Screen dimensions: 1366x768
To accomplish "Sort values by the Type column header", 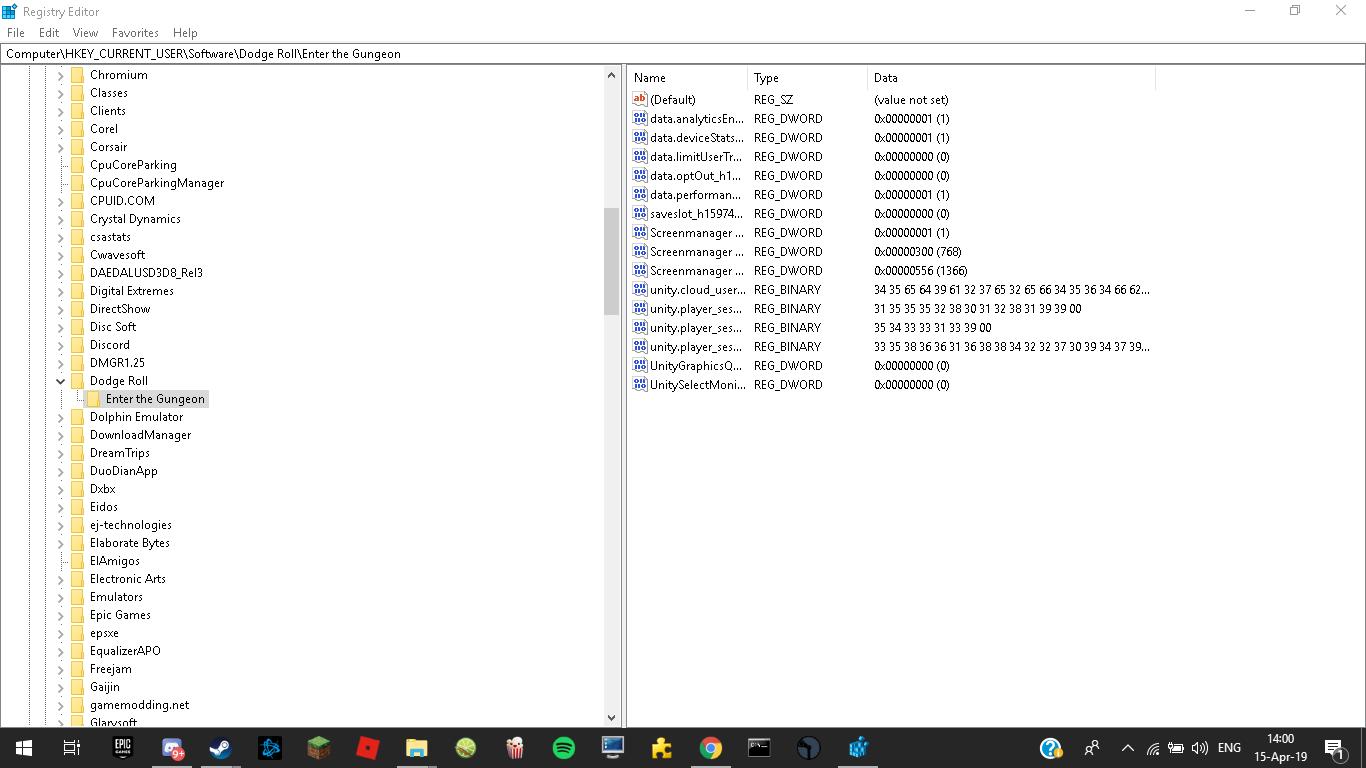I will 808,78.
